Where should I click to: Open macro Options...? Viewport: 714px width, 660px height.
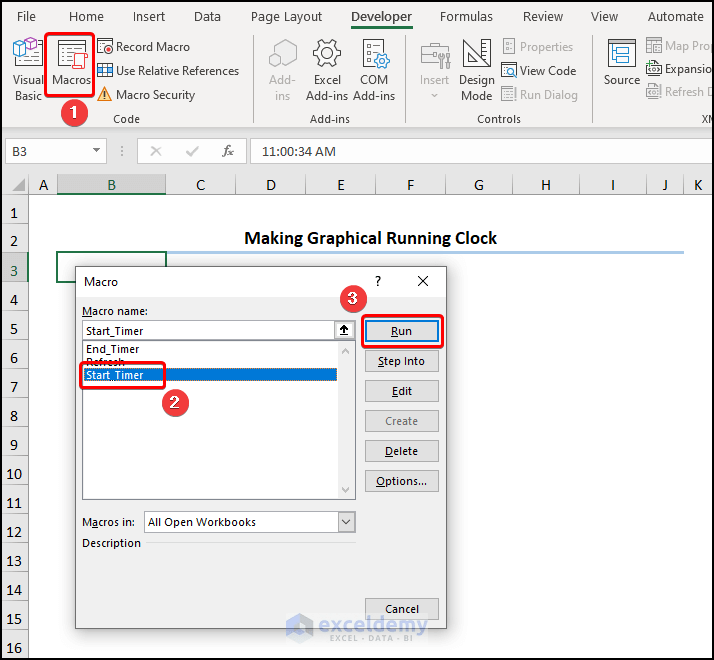click(402, 481)
